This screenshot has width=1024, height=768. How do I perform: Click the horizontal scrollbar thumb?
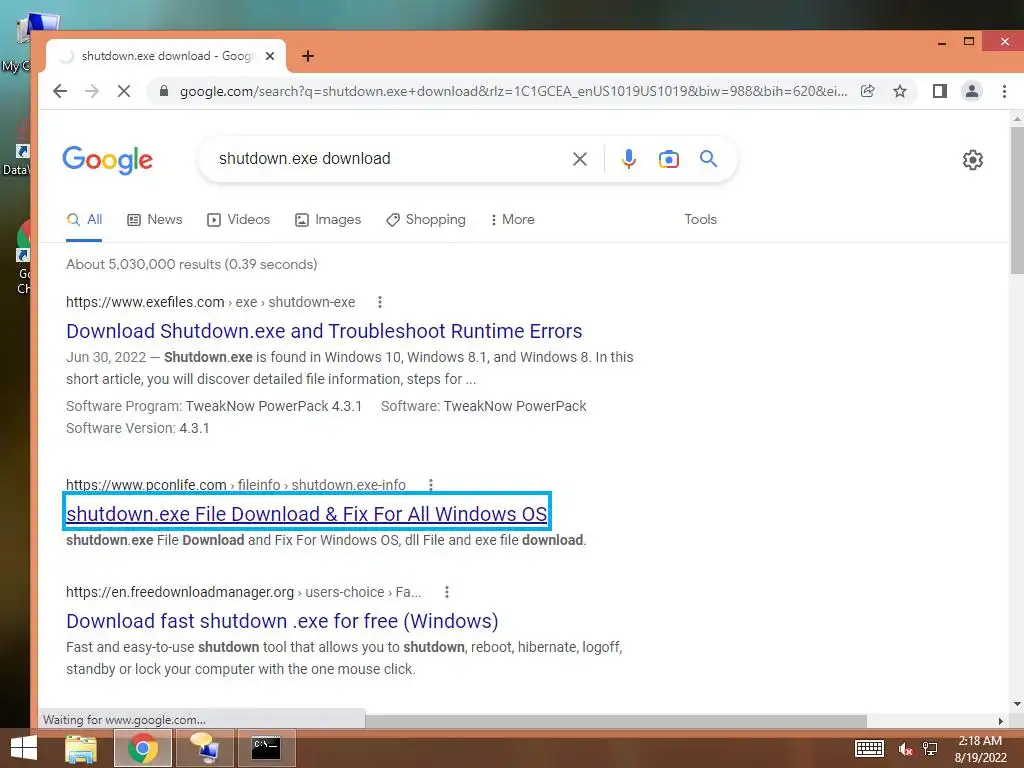pyautogui.click(x=616, y=720)
